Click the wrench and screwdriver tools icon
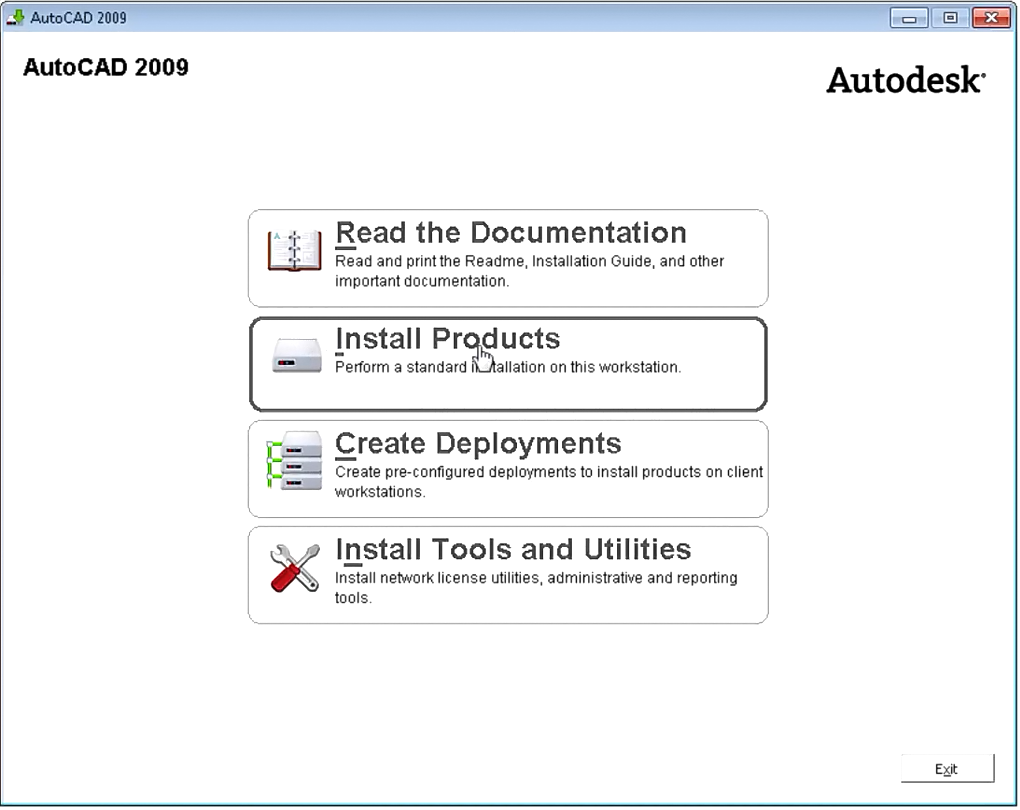This screenshot has height=810, width=1020. tap(295, 567)
